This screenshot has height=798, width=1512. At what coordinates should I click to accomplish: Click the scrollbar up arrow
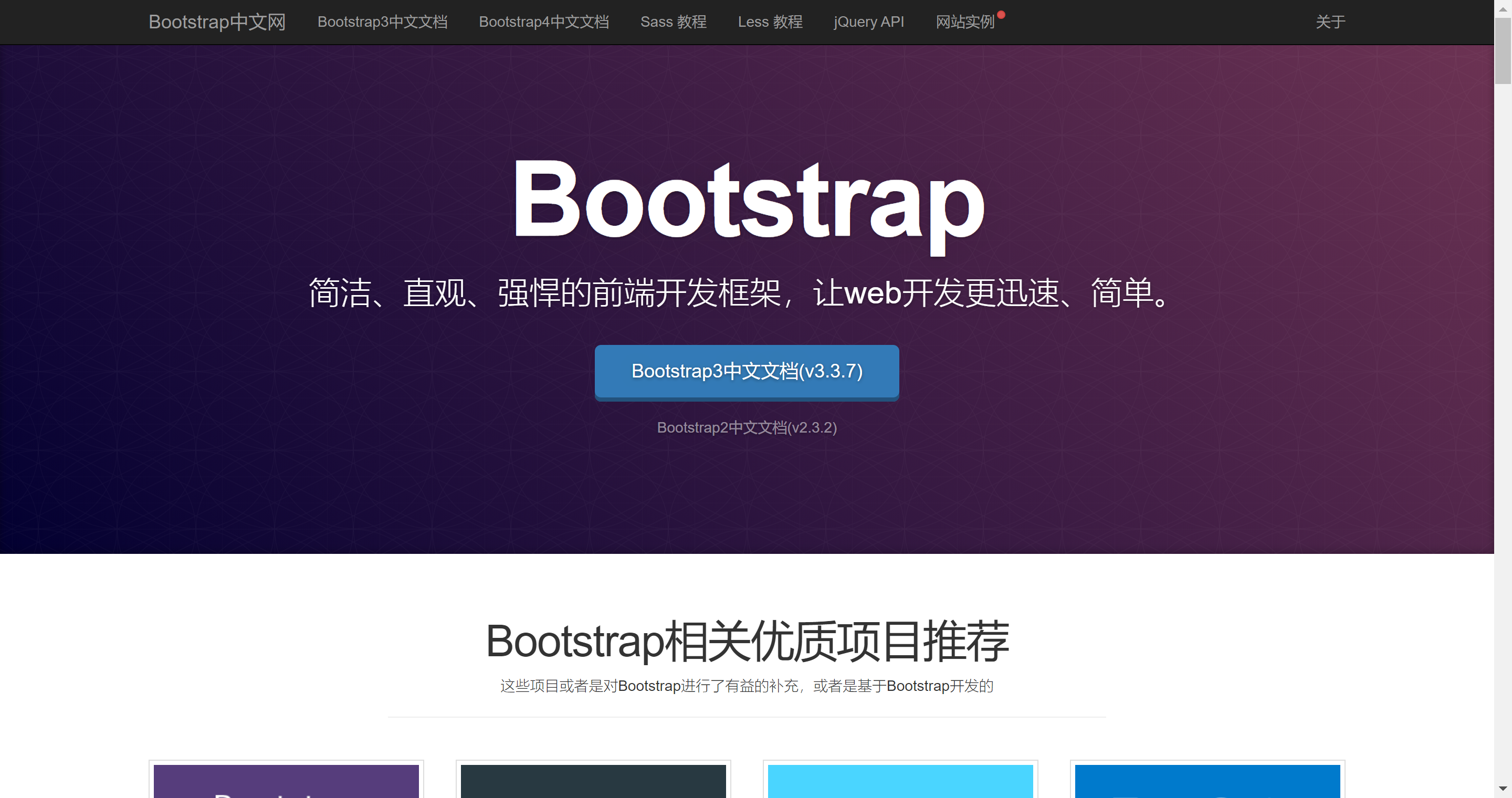click(x=1503, y=8)
